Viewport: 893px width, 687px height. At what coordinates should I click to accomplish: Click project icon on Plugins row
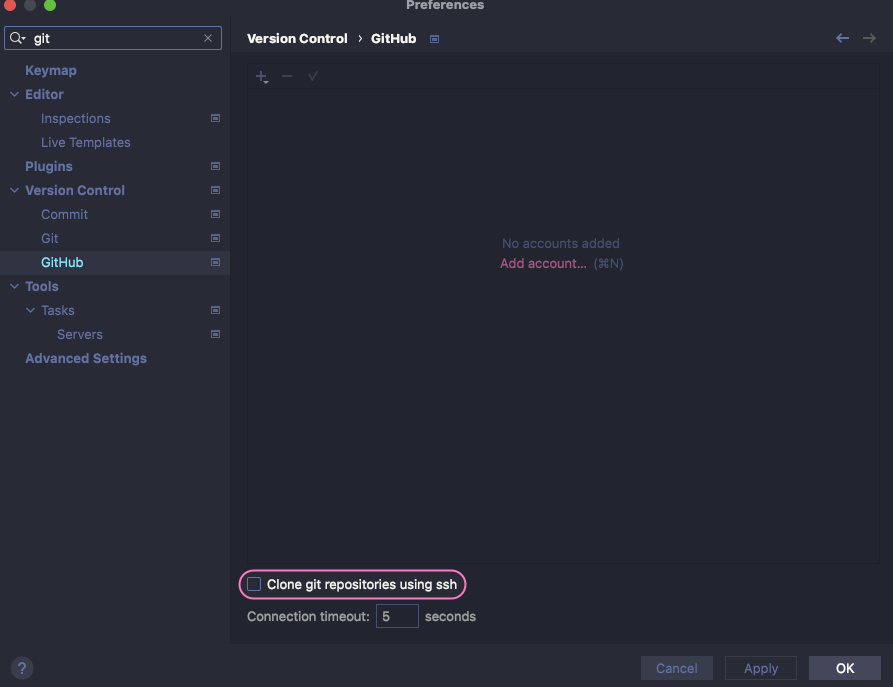(215, 166)
